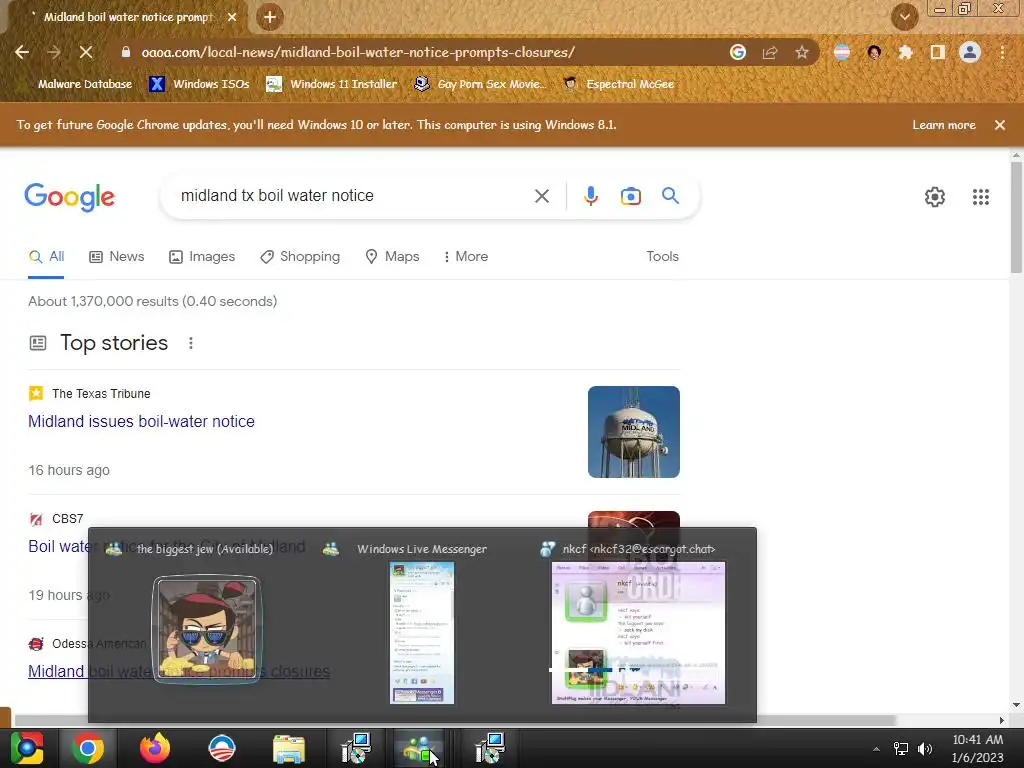
Task: Stop page loading with the X button
Action: (86, 52)
